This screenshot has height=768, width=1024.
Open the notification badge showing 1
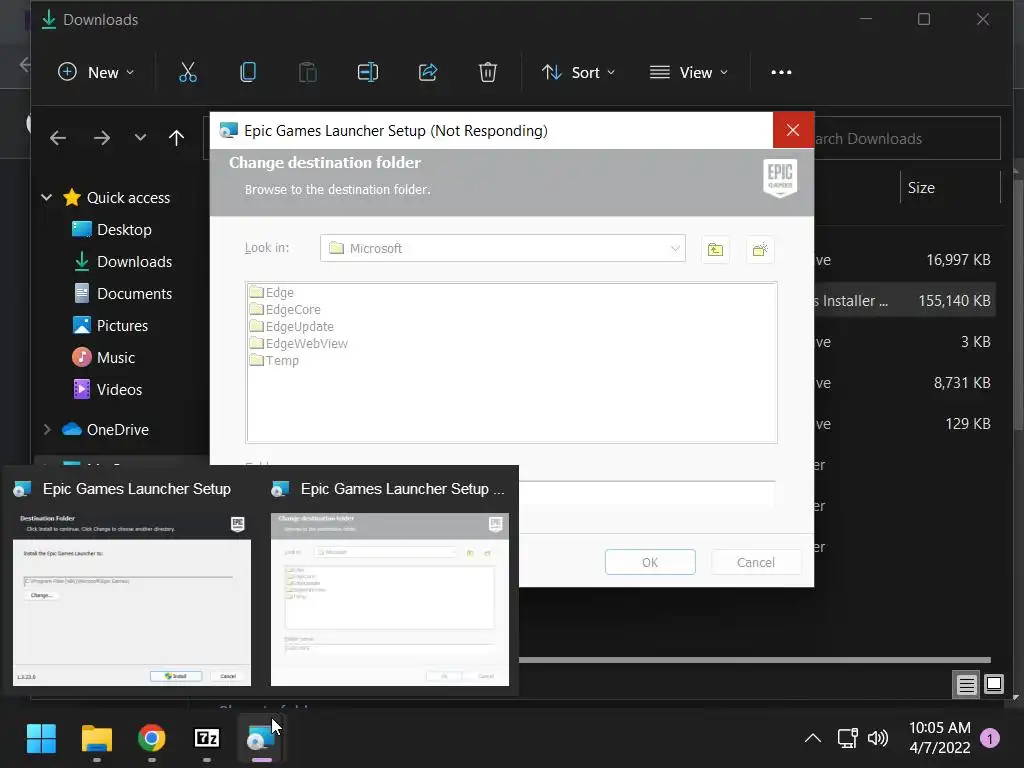(990, 739)
